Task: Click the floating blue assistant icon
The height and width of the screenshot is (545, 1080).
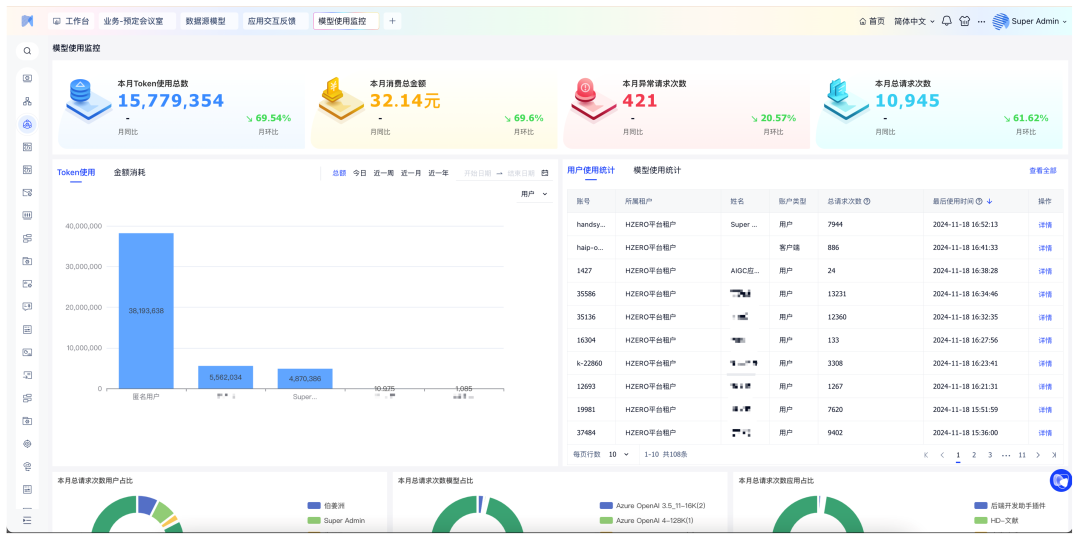Action: [1060, 481]
